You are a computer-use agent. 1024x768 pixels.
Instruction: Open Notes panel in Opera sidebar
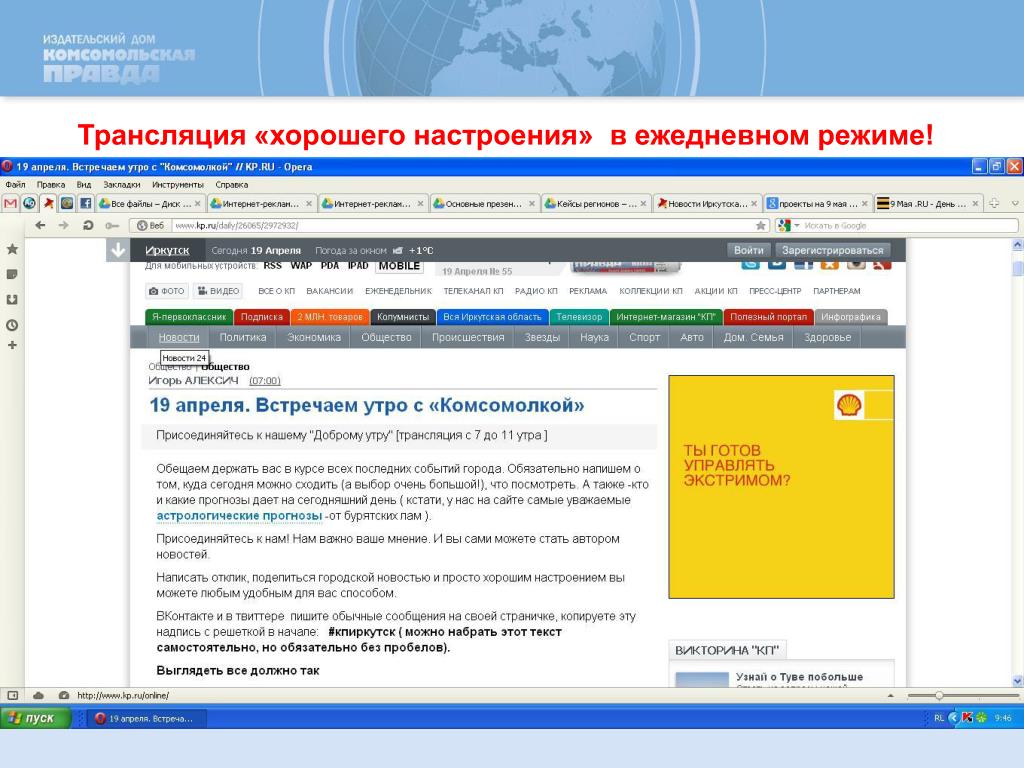tap(12, 274)
